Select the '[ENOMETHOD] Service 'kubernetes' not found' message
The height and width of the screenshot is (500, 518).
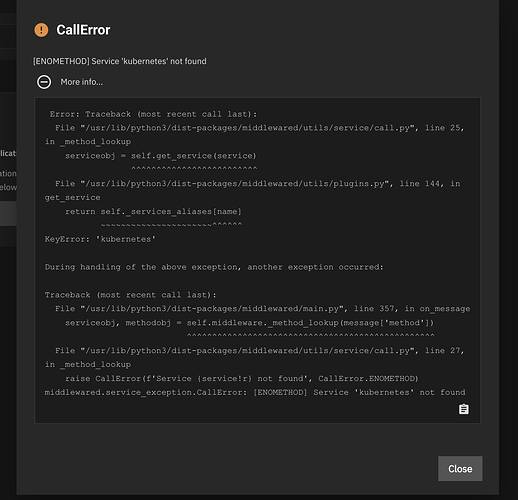(x=120, y=61)
